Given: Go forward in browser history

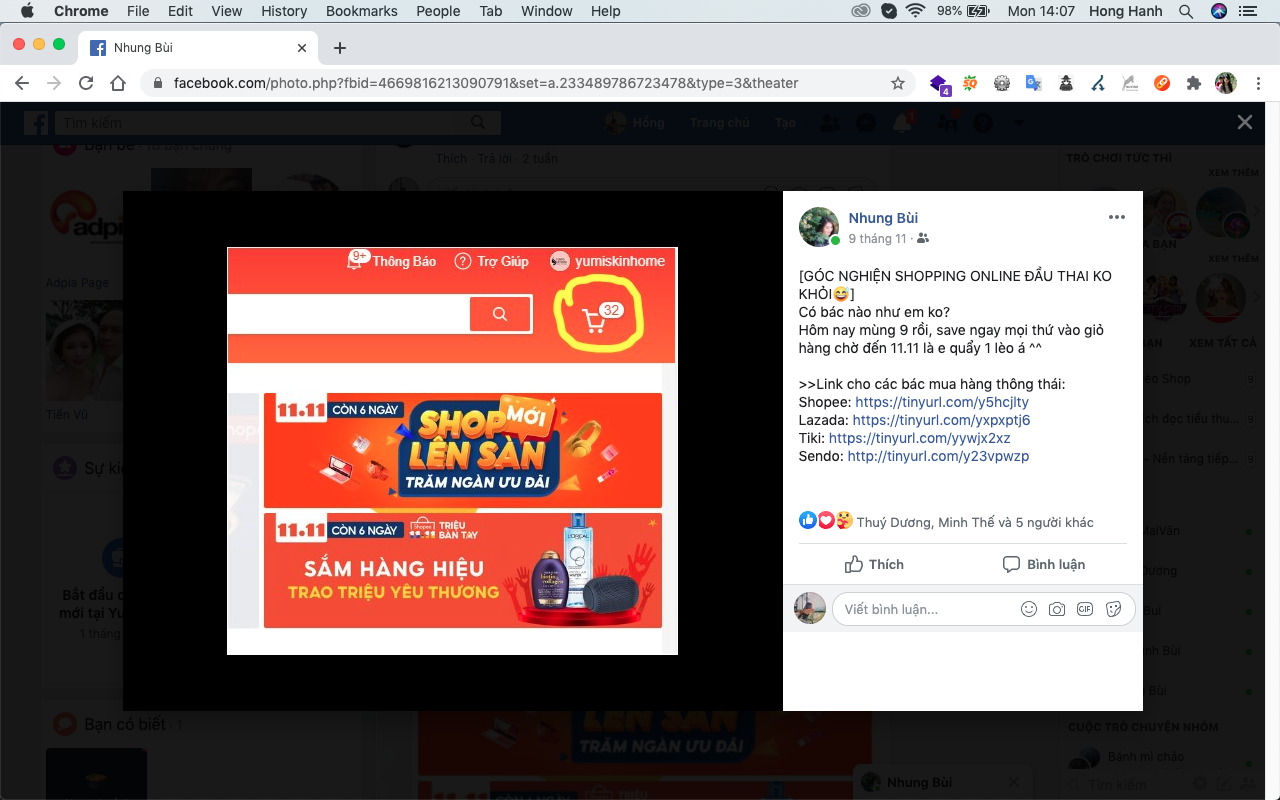Looking at the screenshot, I should [x=54, y=83].
